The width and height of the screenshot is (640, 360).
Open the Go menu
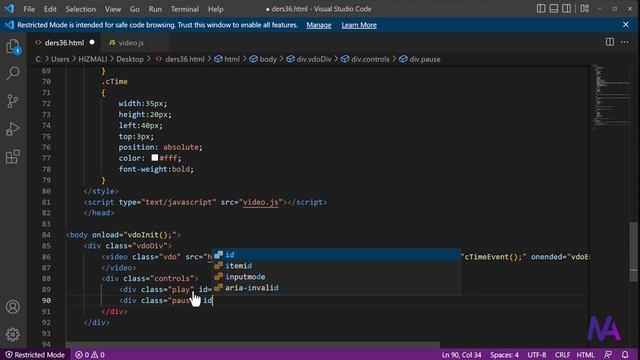134,9
